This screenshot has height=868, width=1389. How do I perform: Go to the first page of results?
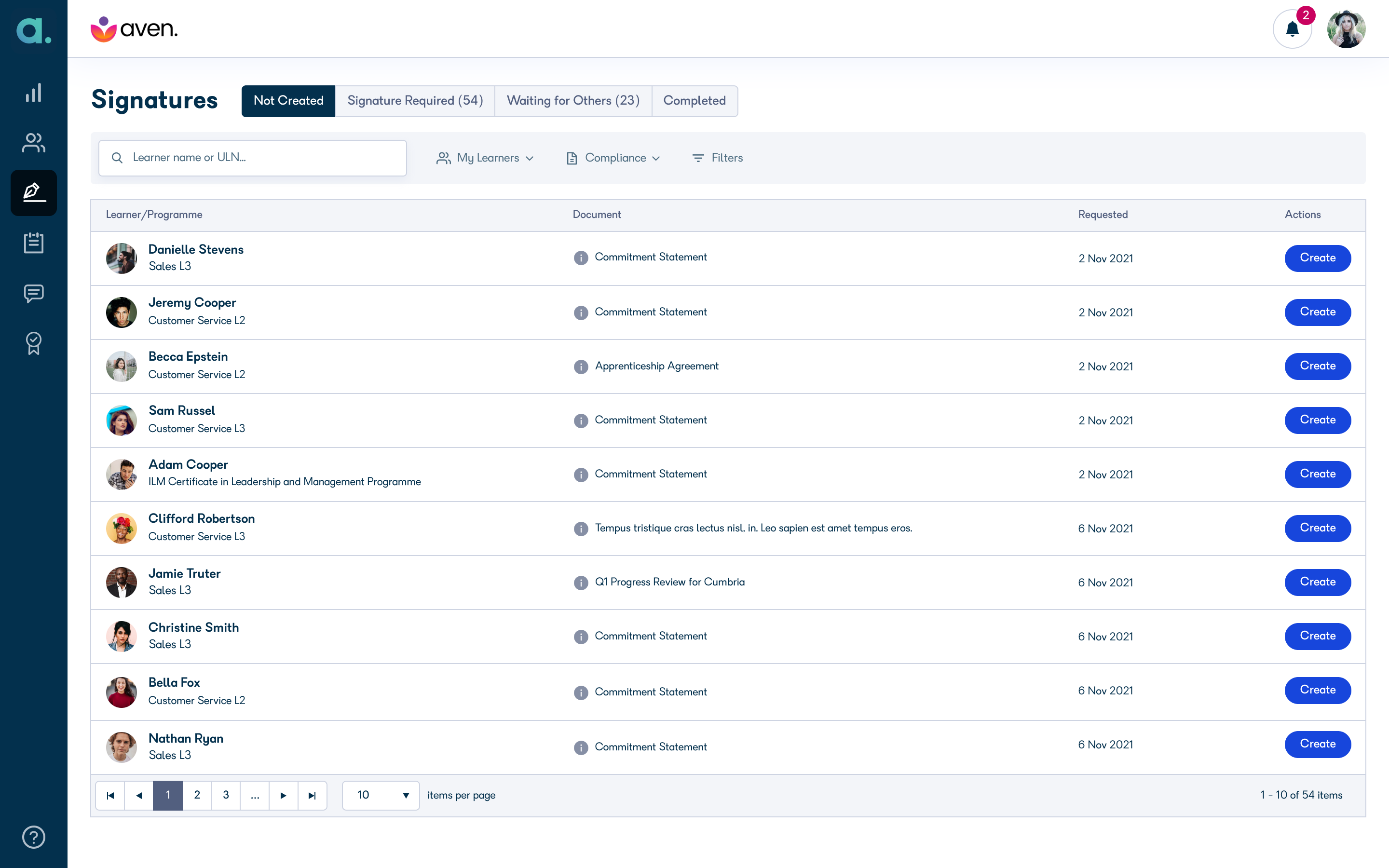[110, 795]
